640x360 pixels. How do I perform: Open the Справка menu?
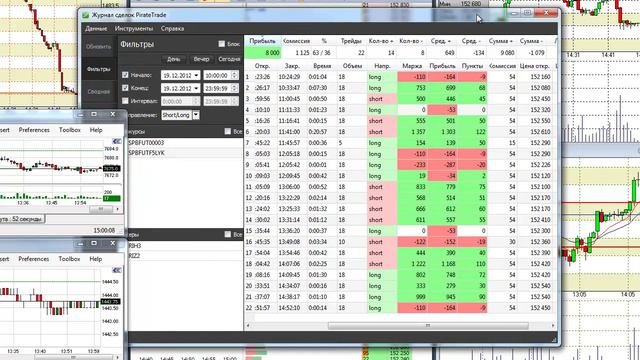click(x=172, y=29)
